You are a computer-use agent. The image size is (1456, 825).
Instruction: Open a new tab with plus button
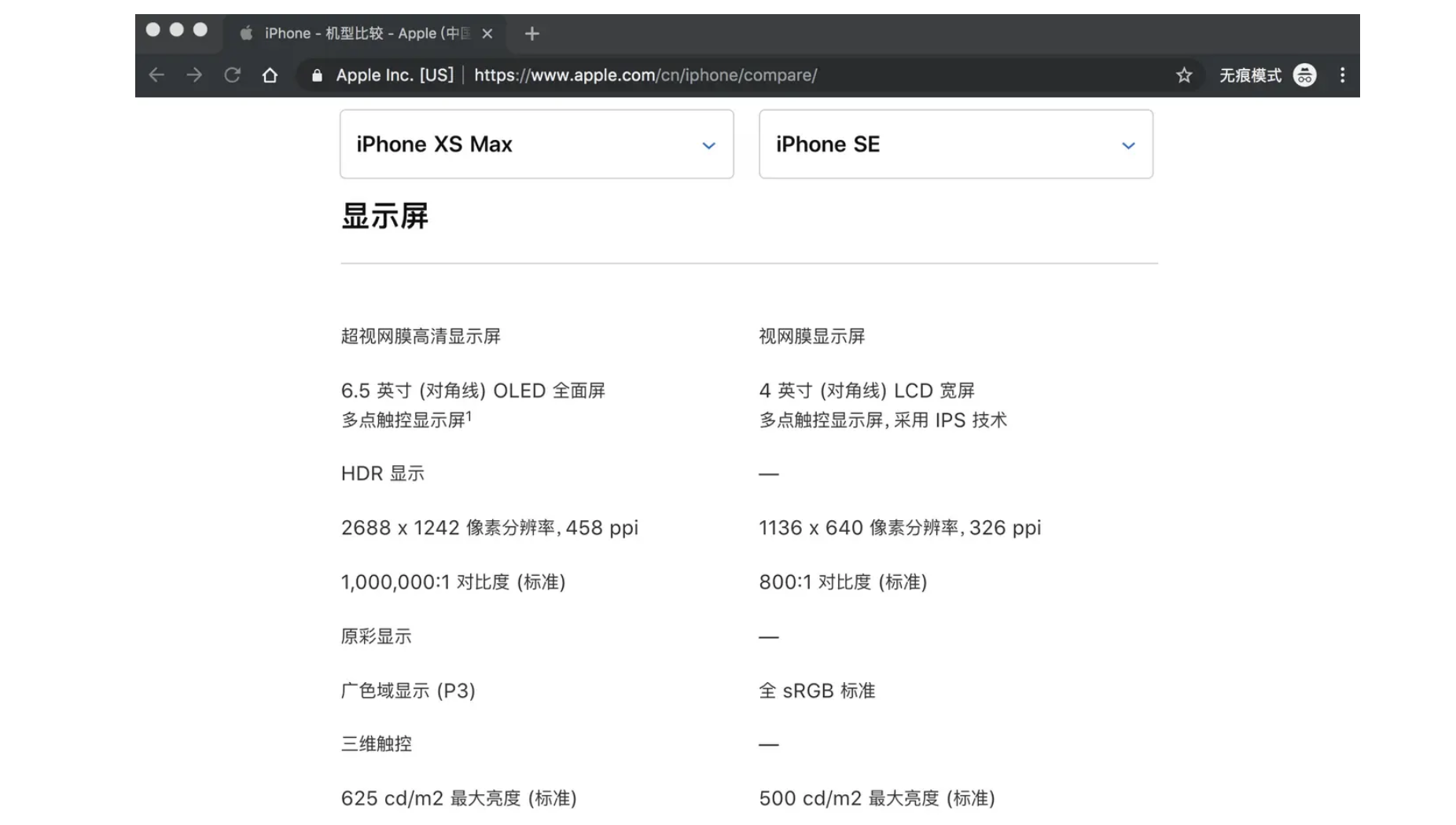[532, 34]
